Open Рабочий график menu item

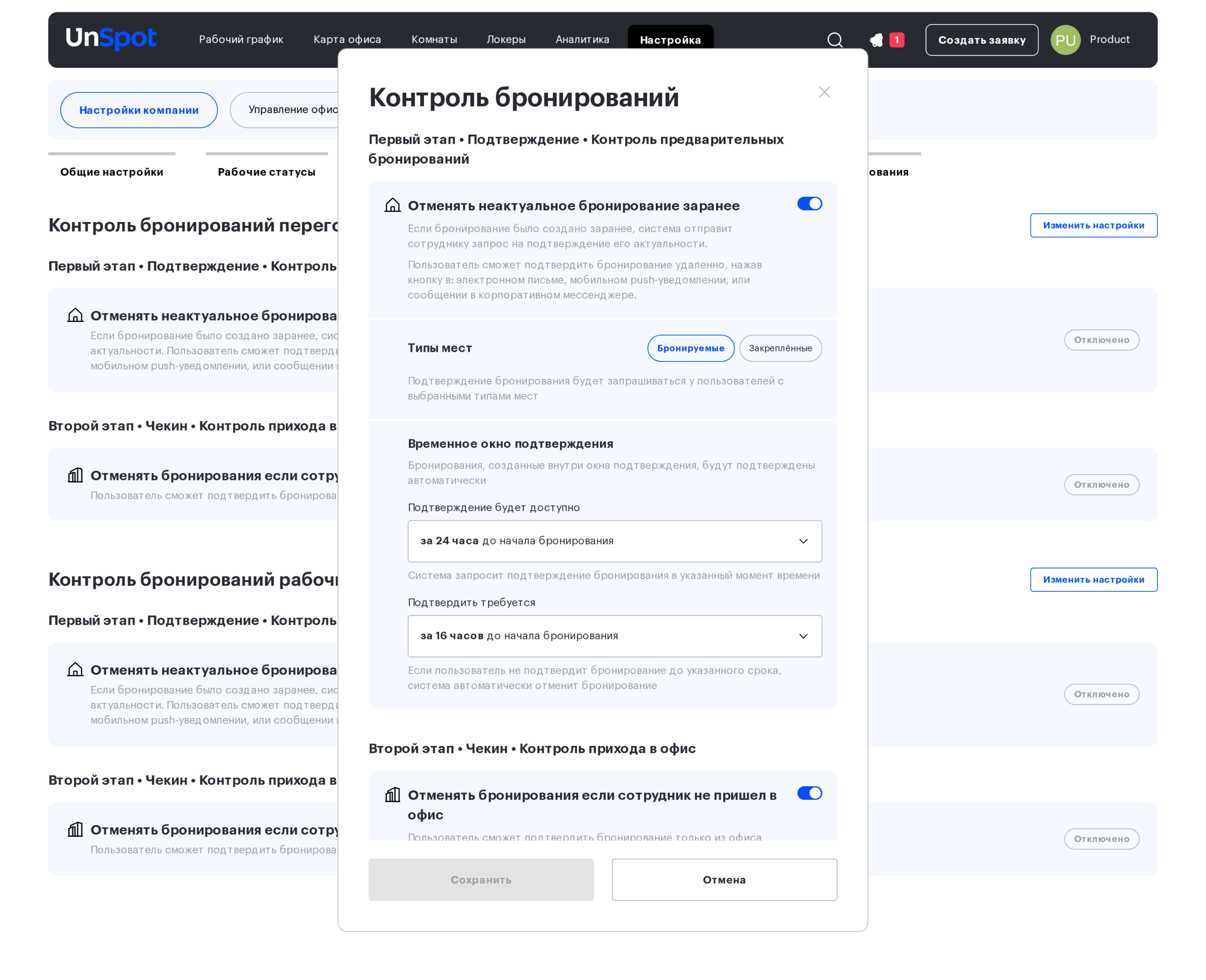241,40
